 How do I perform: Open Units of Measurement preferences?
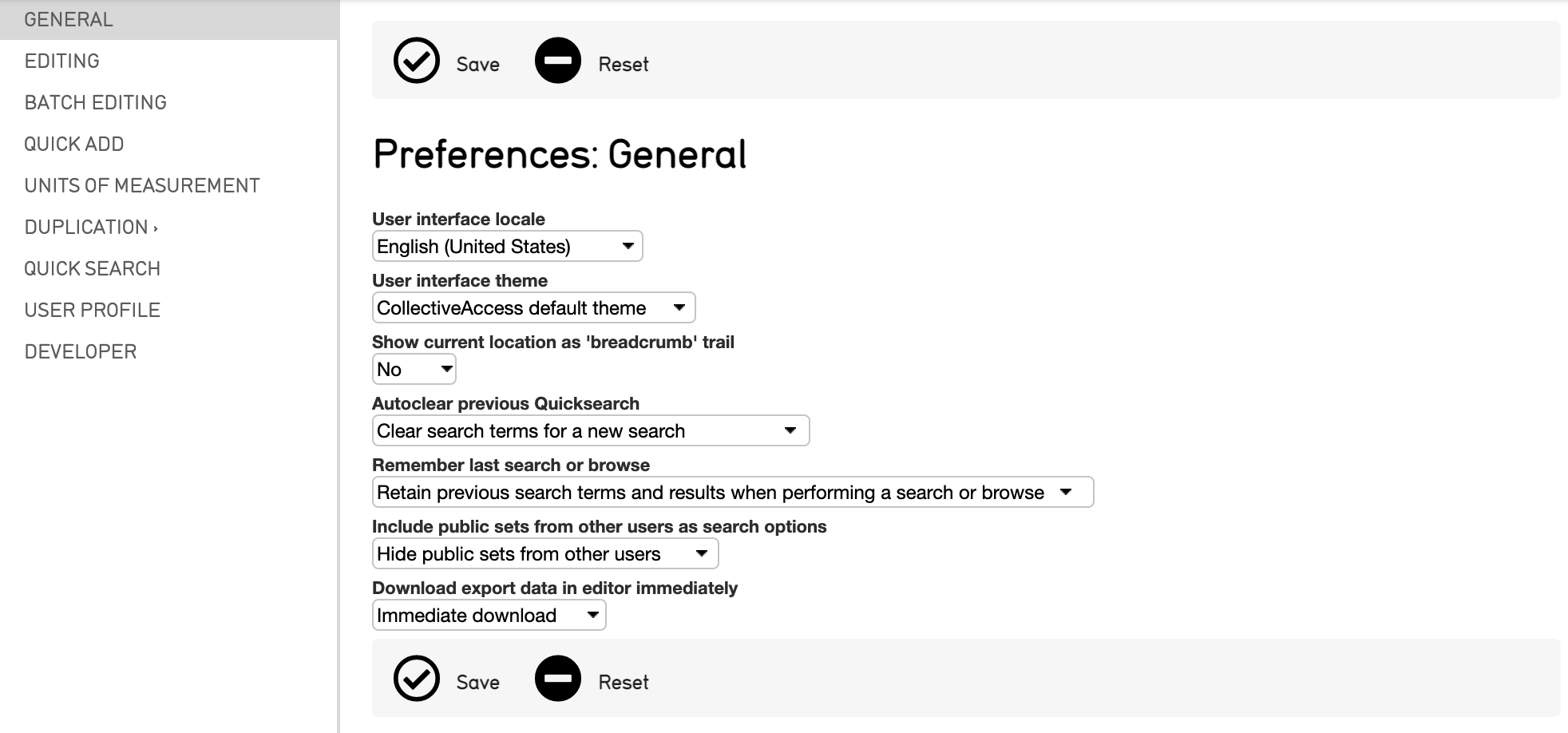[x=142, y=185]
